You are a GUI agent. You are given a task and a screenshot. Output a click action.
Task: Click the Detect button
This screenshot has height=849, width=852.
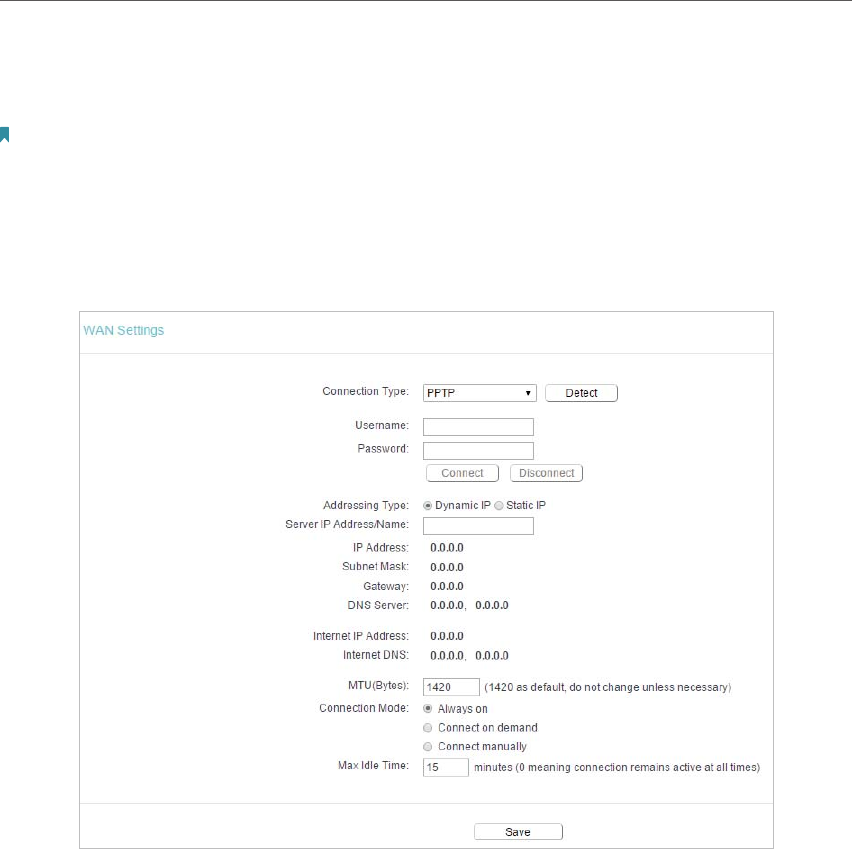581,393
